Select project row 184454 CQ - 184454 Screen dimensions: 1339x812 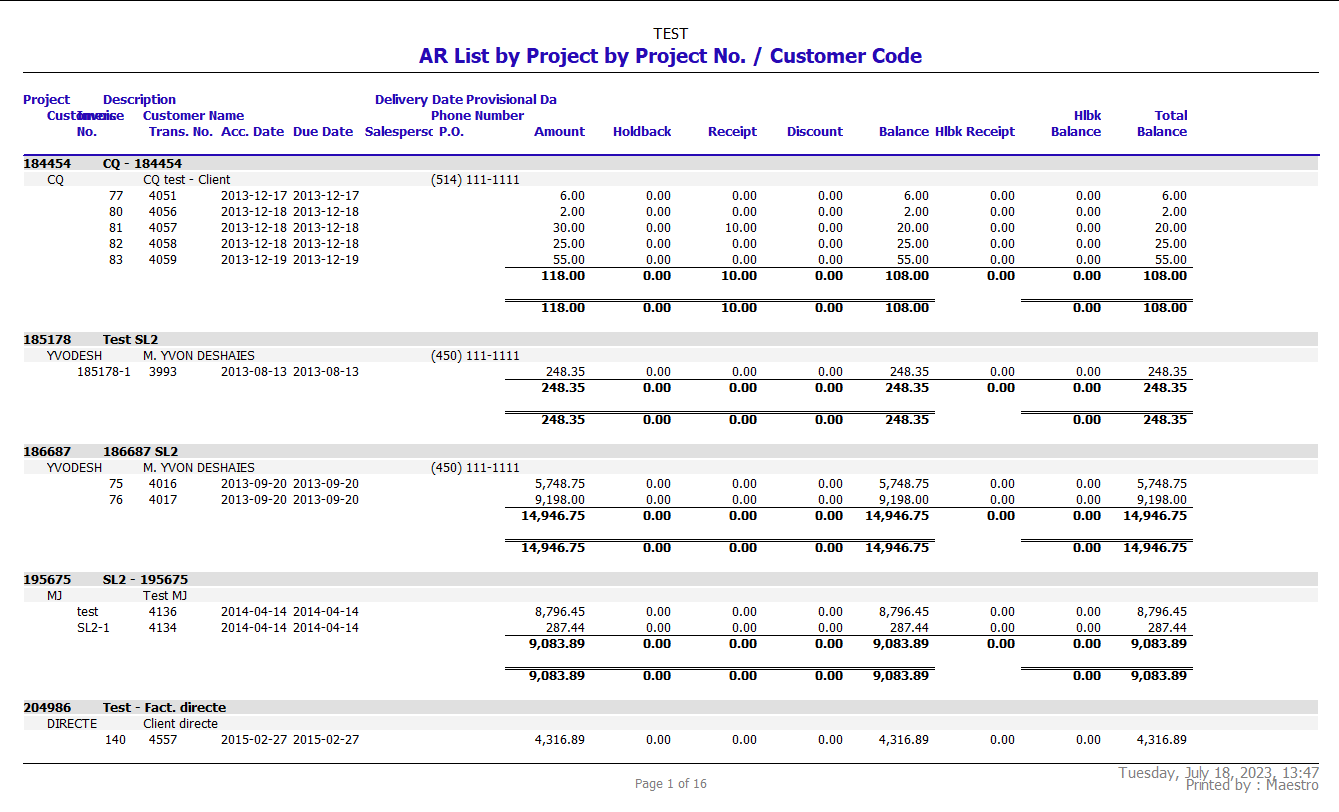click(x=102, y=164)
